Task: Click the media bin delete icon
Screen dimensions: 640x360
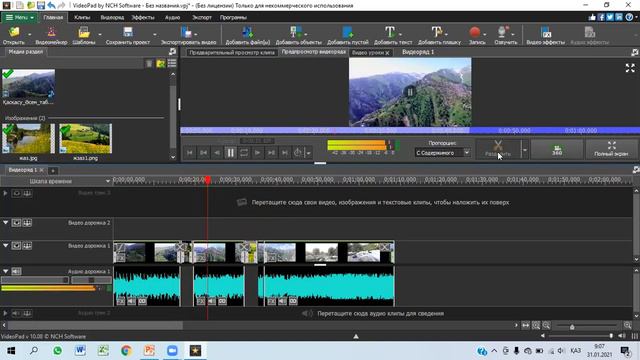Action: [x=149, y=64]
